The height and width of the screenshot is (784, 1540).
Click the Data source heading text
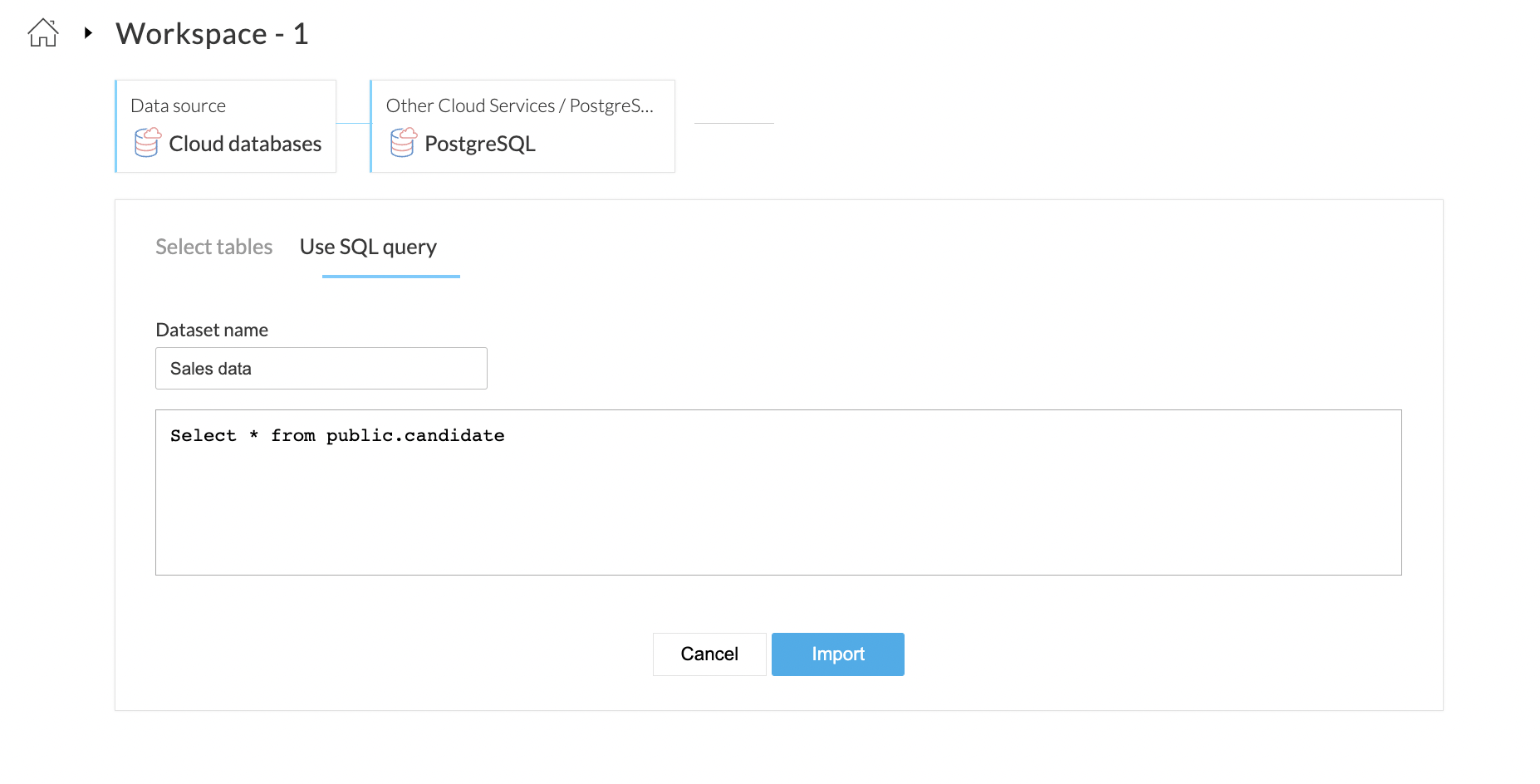click(x=179, y=105)
